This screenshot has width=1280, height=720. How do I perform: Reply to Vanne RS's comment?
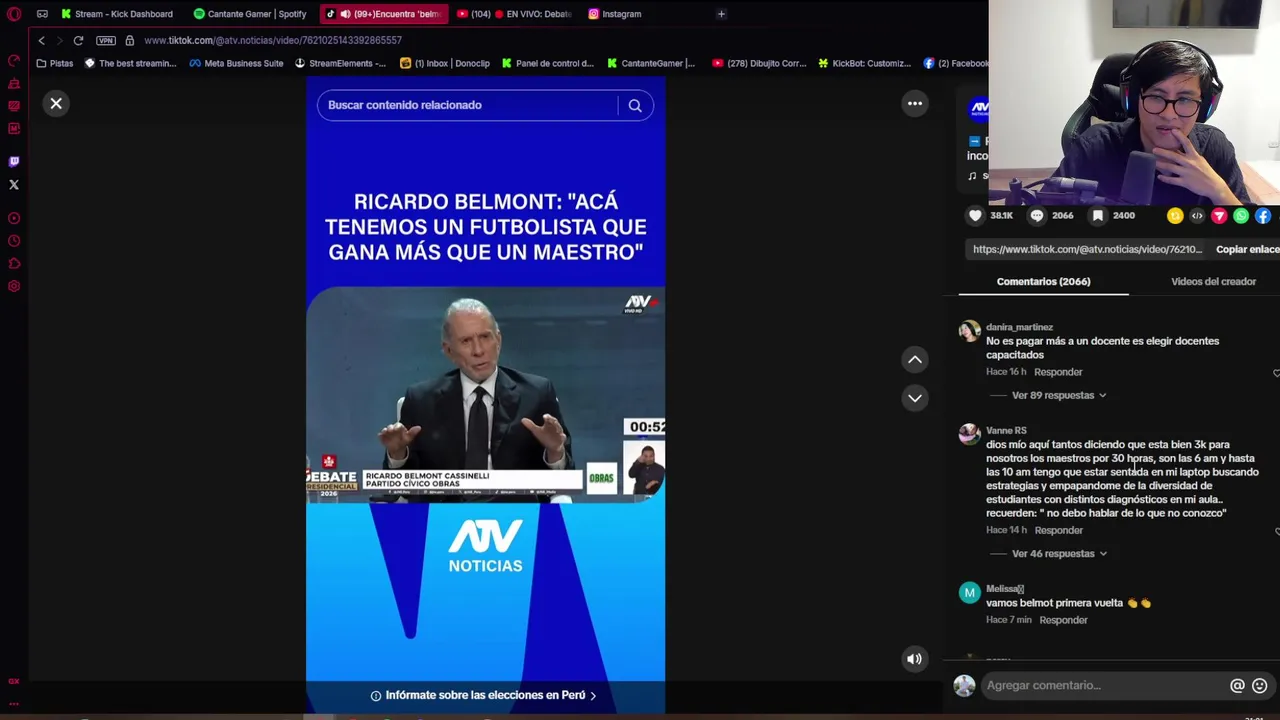pyautogui.click(x=1058, y=530)
